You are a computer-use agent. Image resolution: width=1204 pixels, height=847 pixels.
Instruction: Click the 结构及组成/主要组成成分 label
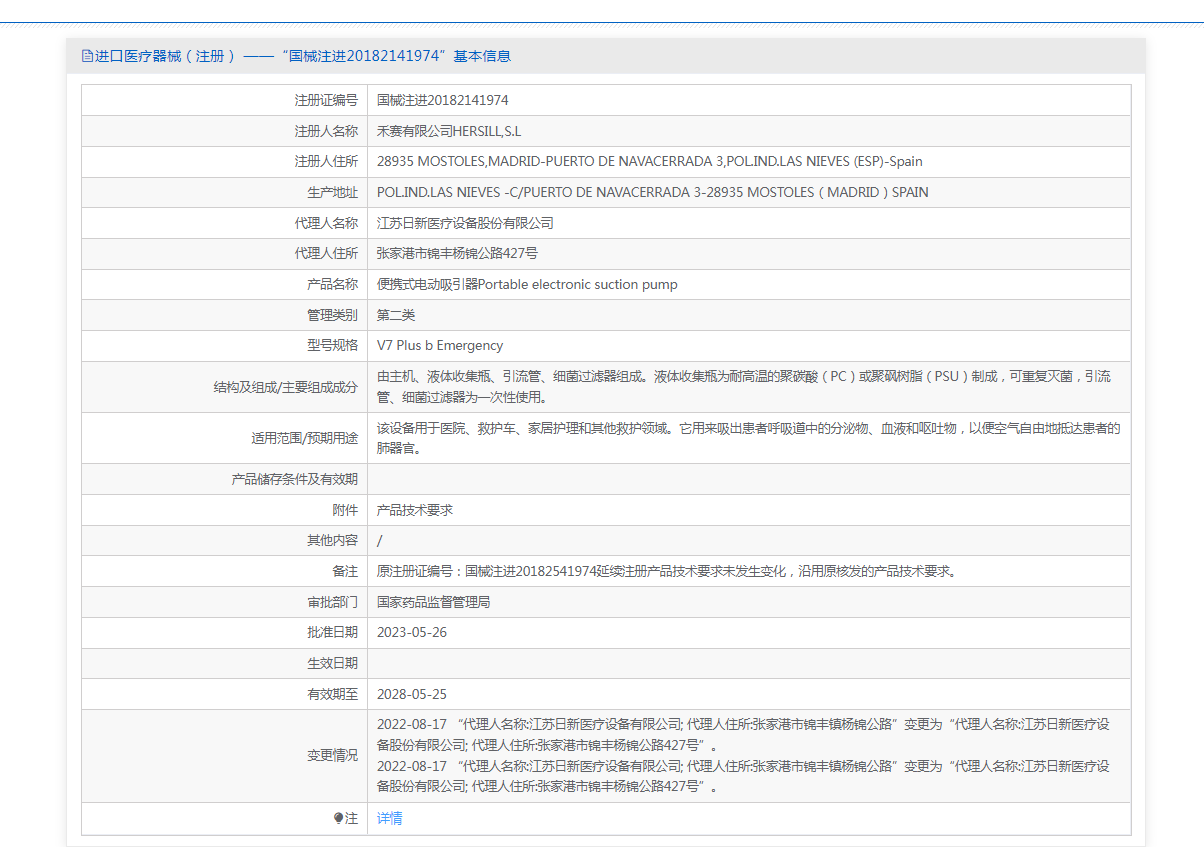(x=286, y=387)
